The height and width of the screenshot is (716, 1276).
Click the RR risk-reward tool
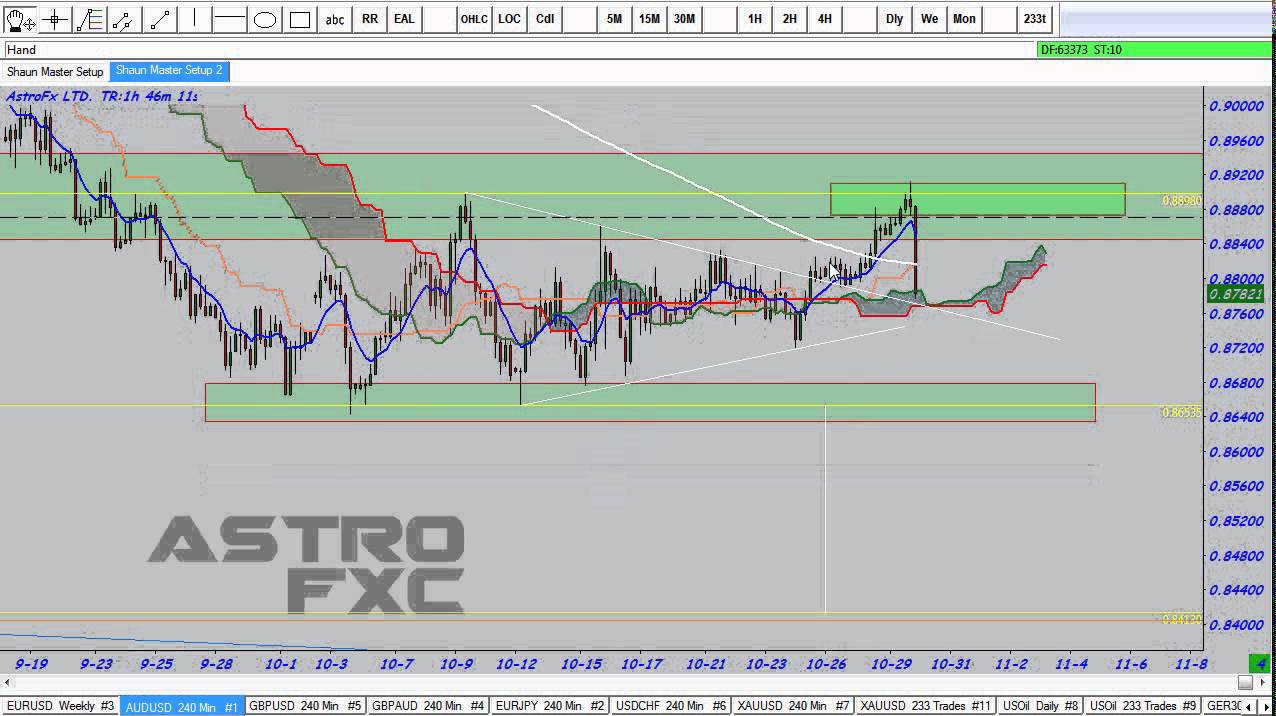point(370,19)
